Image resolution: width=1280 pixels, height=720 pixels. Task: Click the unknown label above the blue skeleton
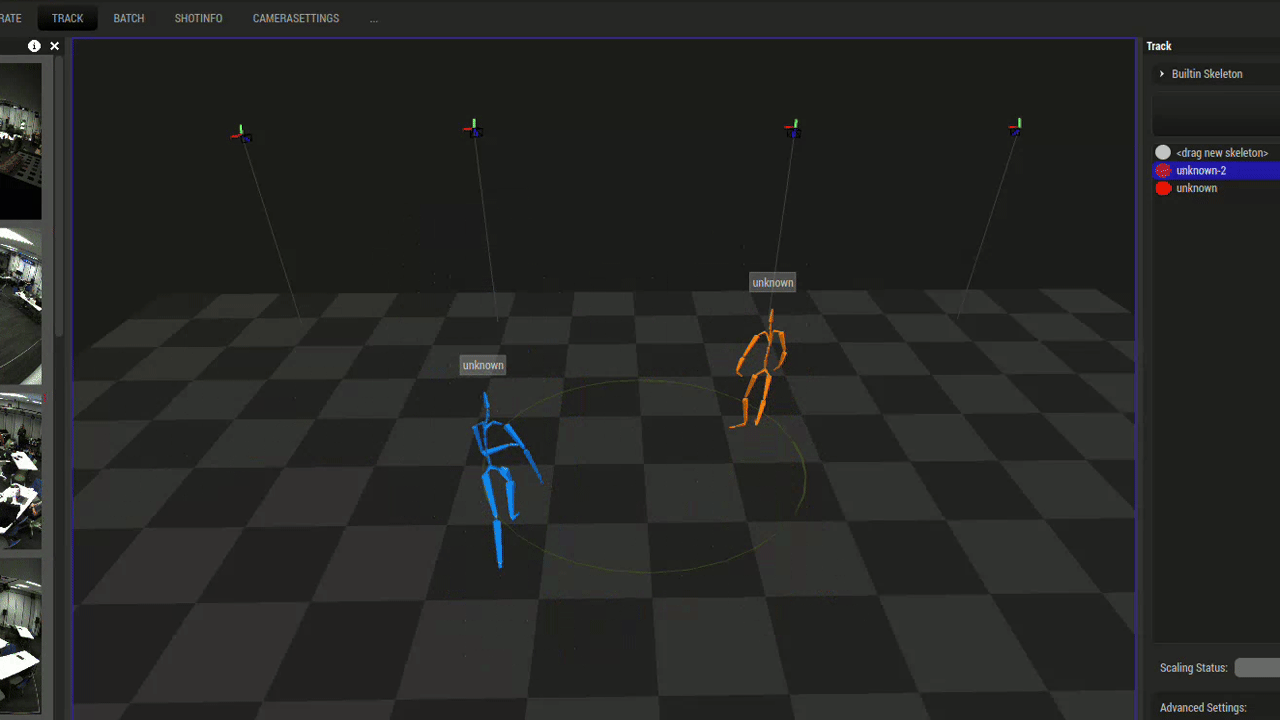tap(482, 365)
